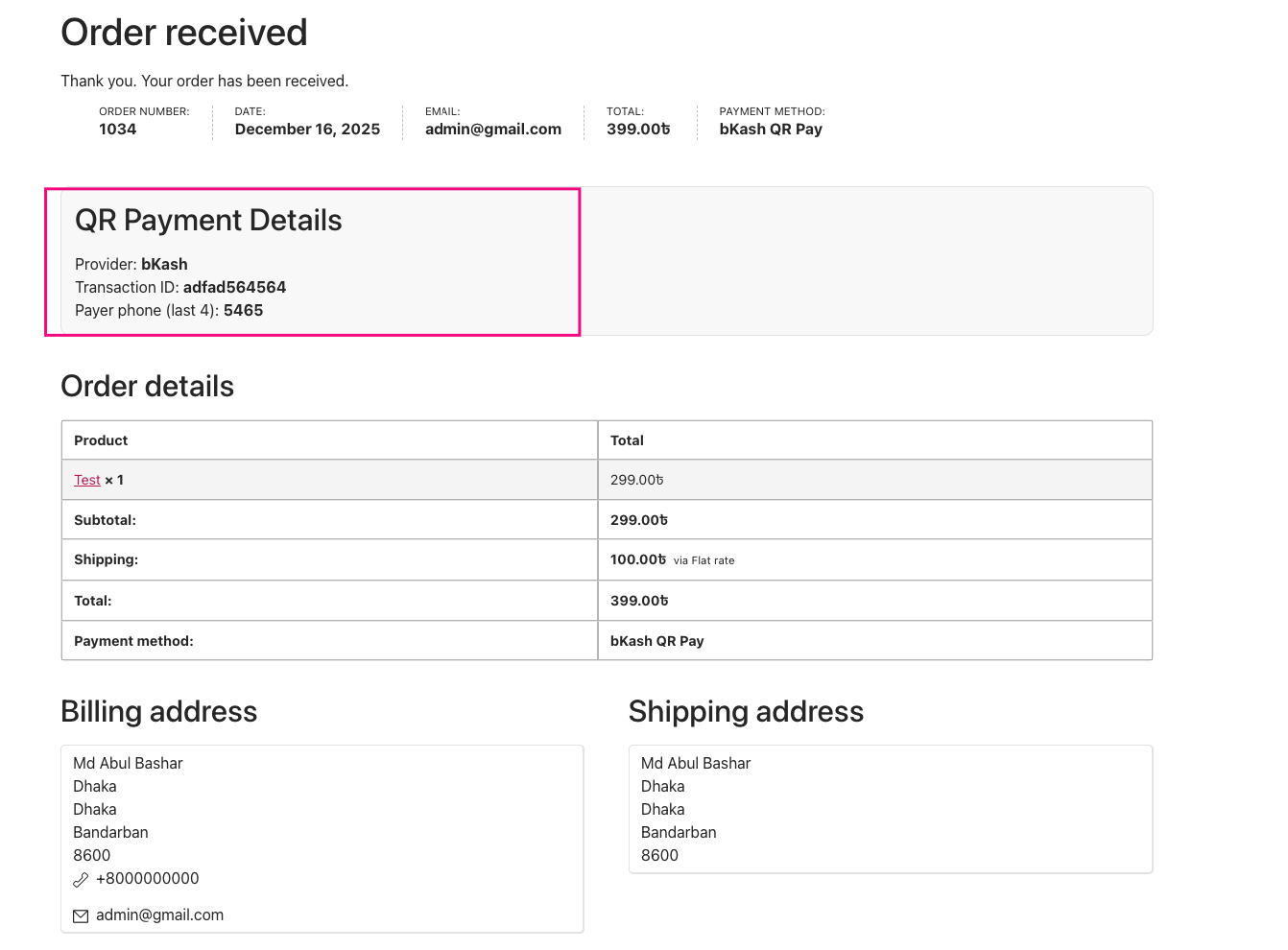Click the Order received page title
Screen dimensions: 1288x950
point(184,33)
